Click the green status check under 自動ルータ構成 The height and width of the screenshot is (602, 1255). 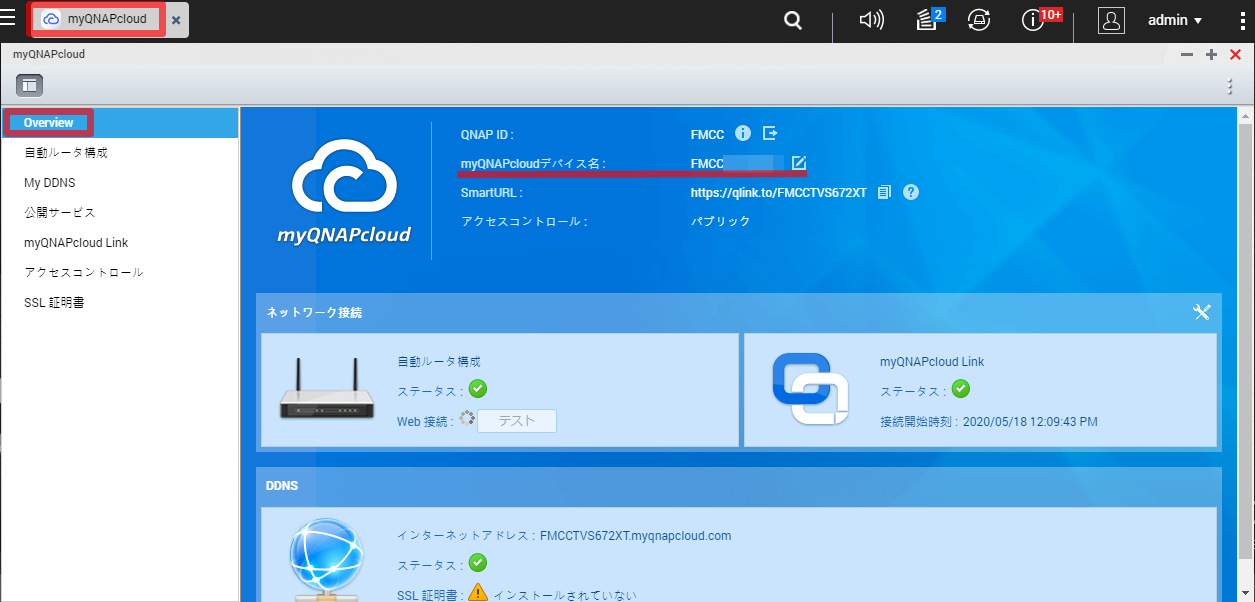coord(478,389)
